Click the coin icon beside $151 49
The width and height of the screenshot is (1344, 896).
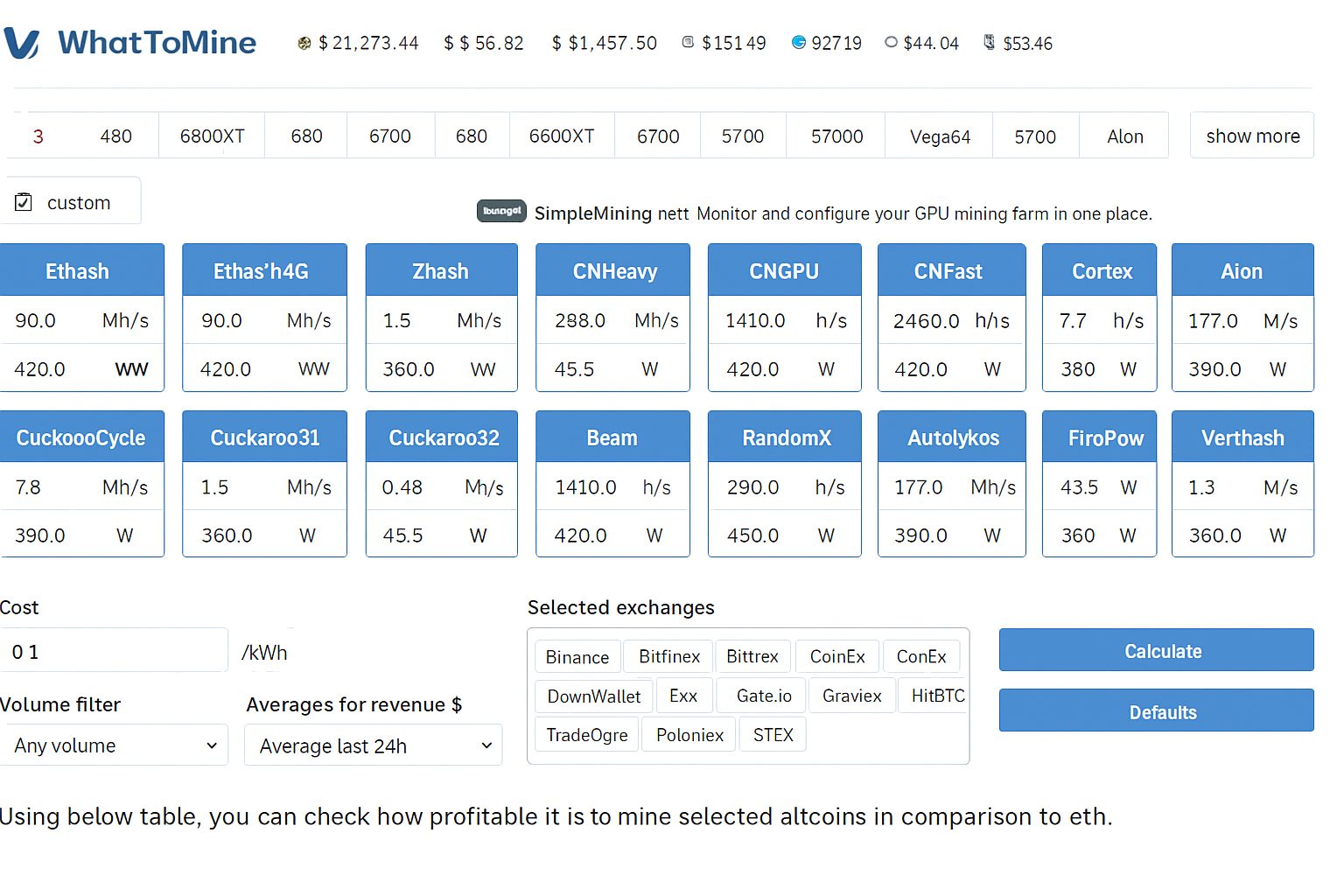(688, 42)
